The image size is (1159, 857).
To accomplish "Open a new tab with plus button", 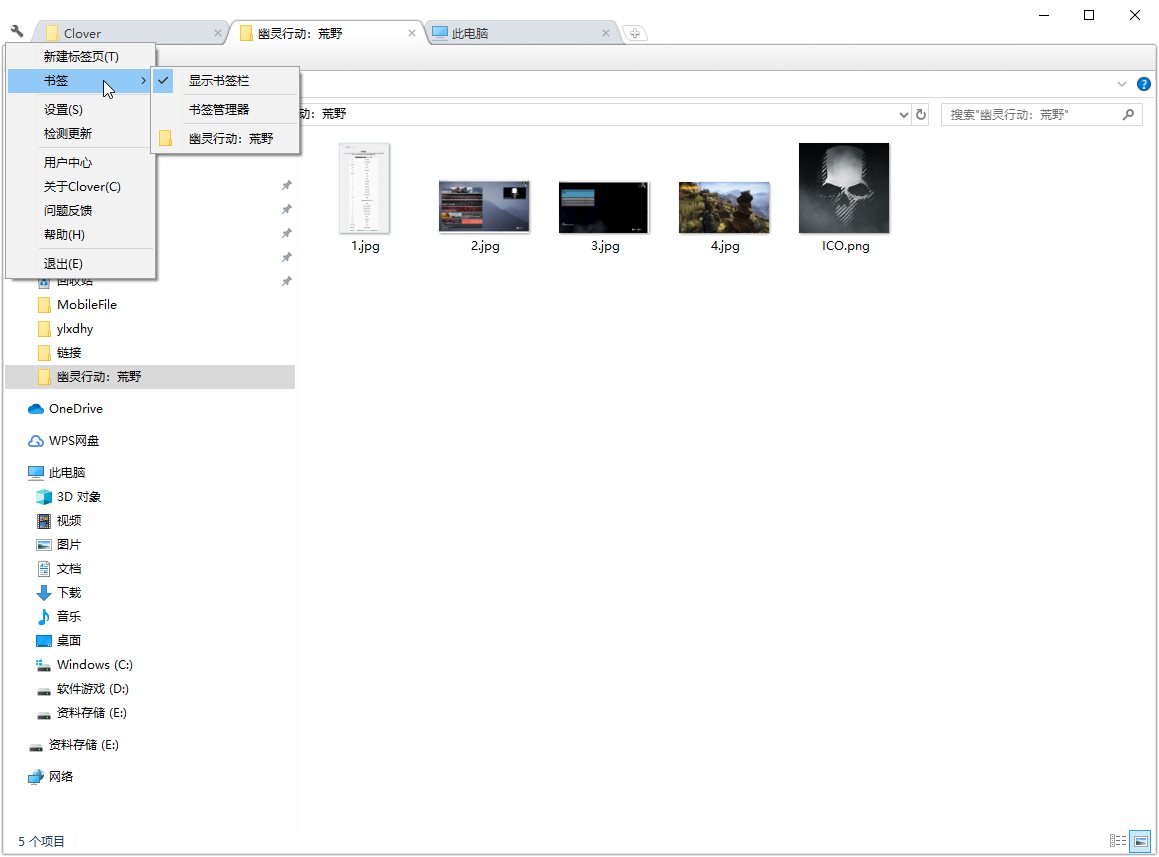I will 635,33.
